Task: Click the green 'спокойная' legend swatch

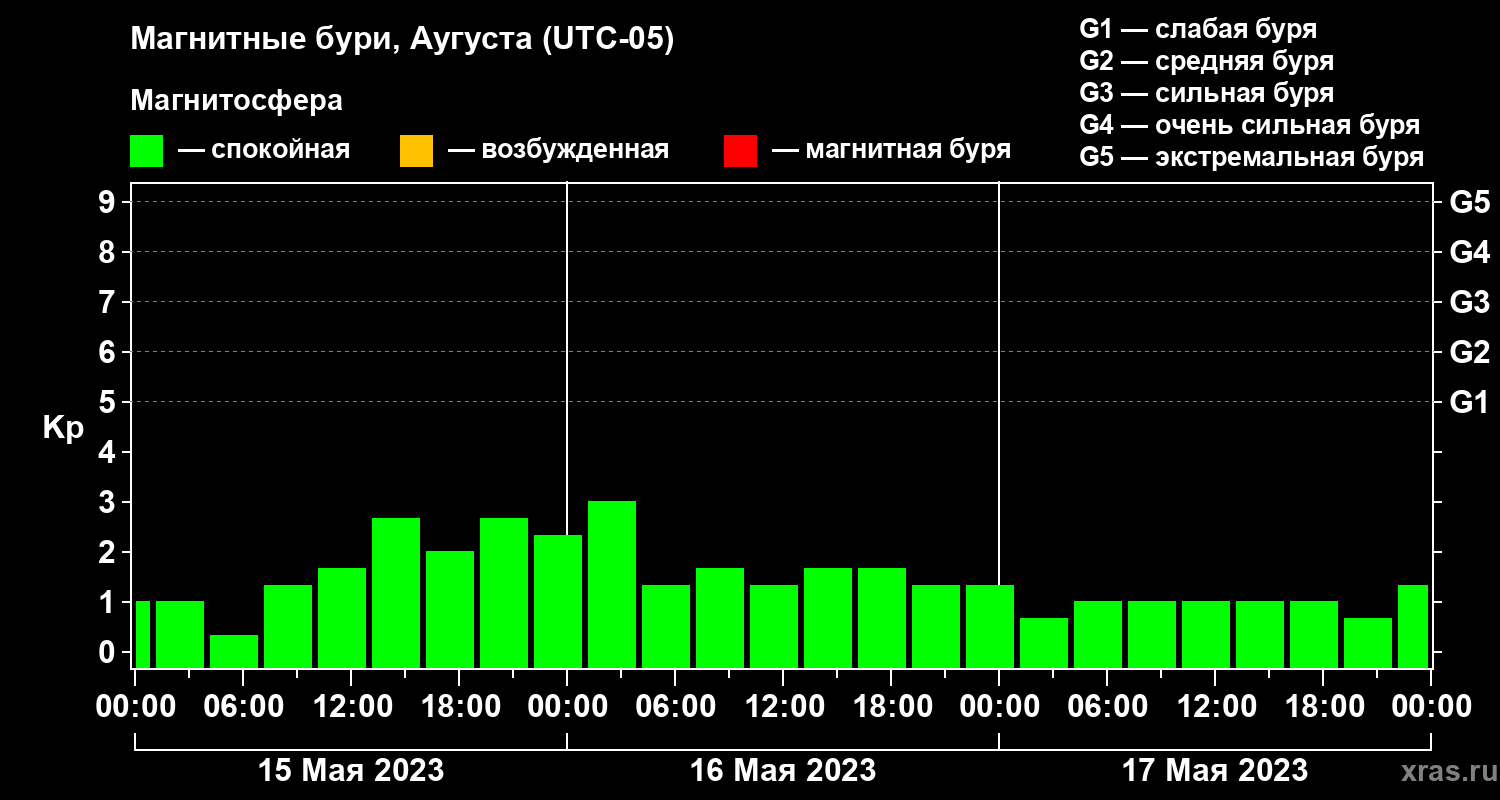Action: pyautogui.click(x=147, y=151)
